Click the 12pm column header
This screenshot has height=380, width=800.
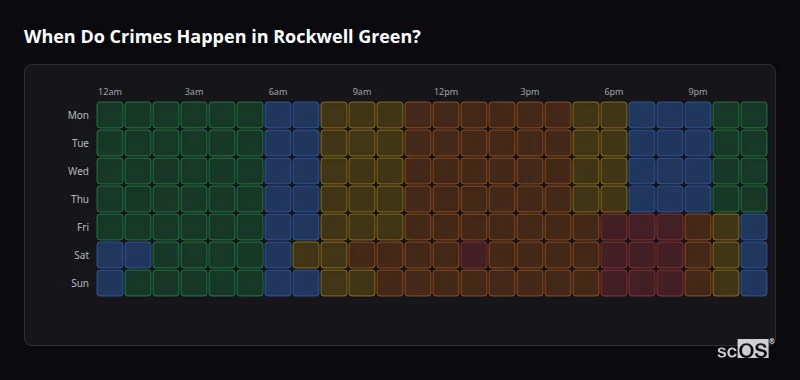point(446,92)
